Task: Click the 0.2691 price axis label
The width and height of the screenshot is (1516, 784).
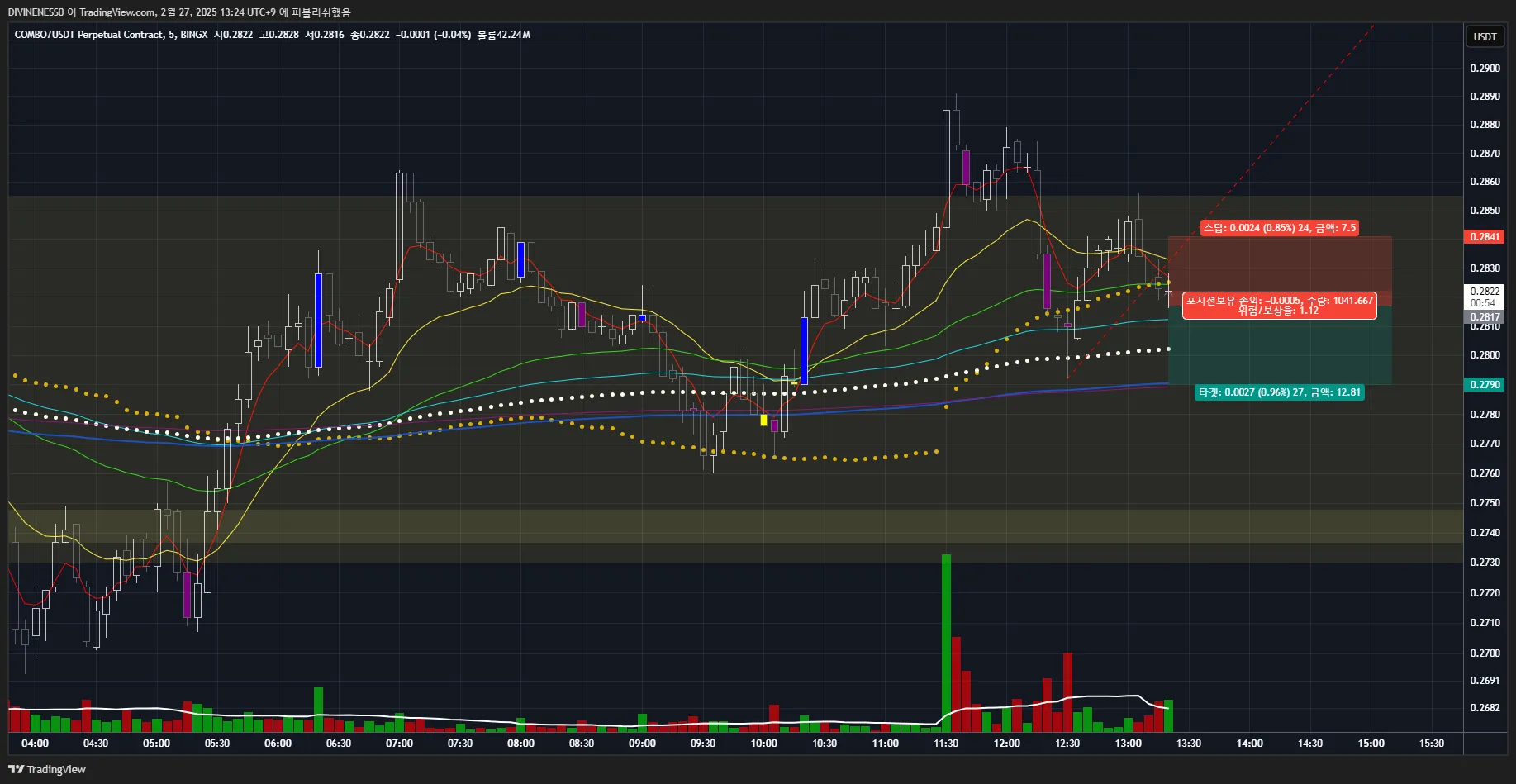Action: coord(1485,681)
